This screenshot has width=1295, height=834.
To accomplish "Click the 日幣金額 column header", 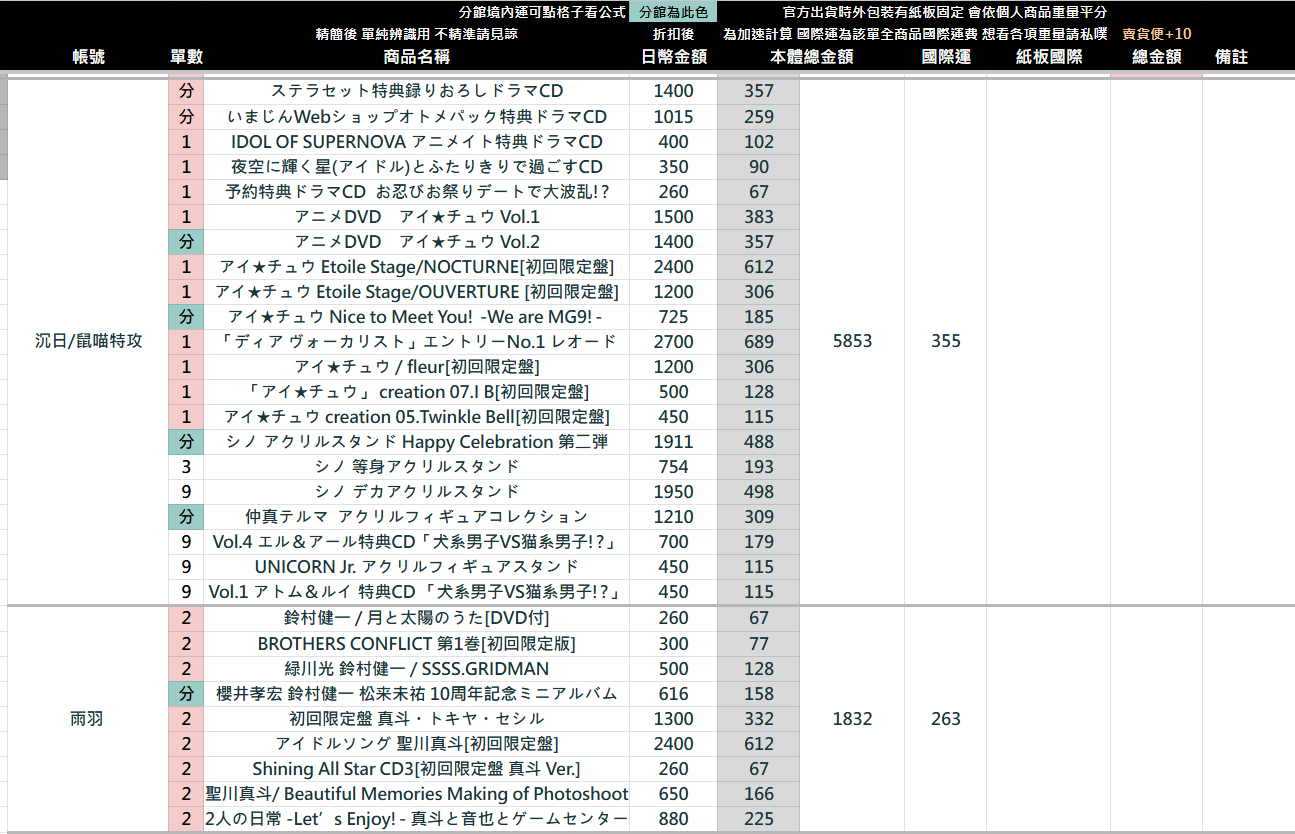I will click(673, 57).
